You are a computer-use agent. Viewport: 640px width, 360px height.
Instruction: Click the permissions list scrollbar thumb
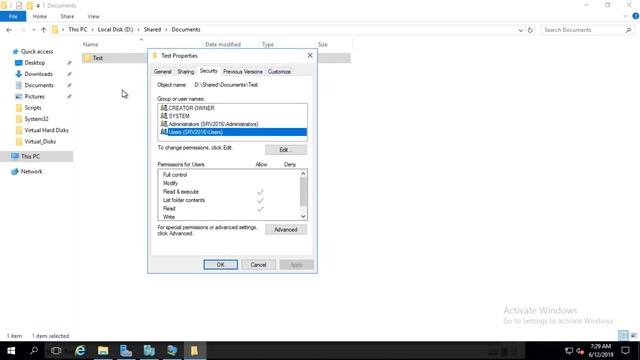[x=303, y=192]
